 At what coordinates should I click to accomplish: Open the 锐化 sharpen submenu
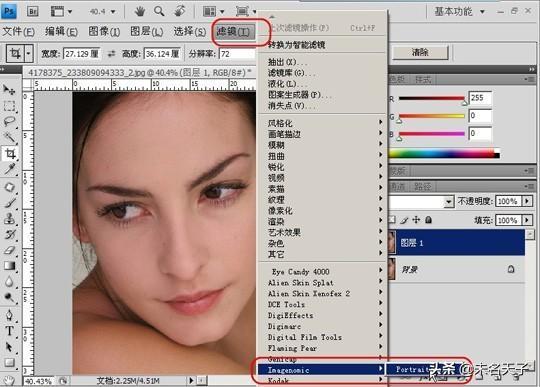[323, 167]
